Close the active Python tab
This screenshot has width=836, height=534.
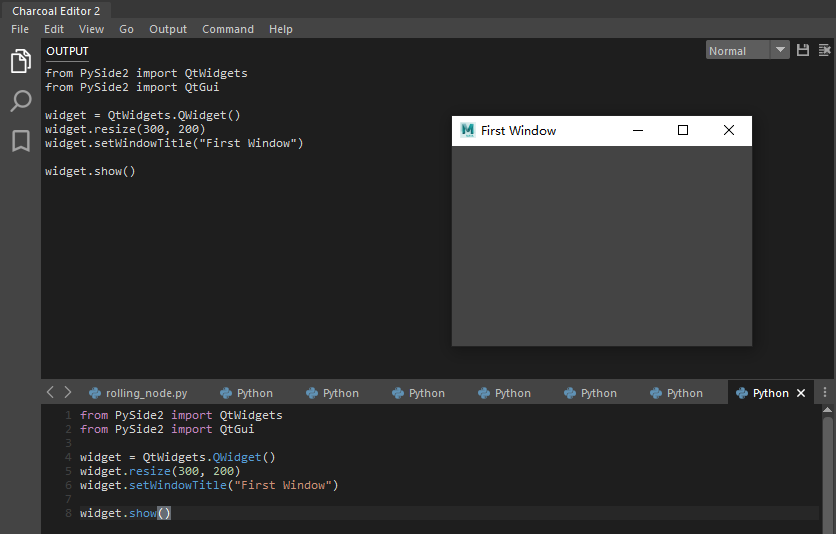(801, 393)
